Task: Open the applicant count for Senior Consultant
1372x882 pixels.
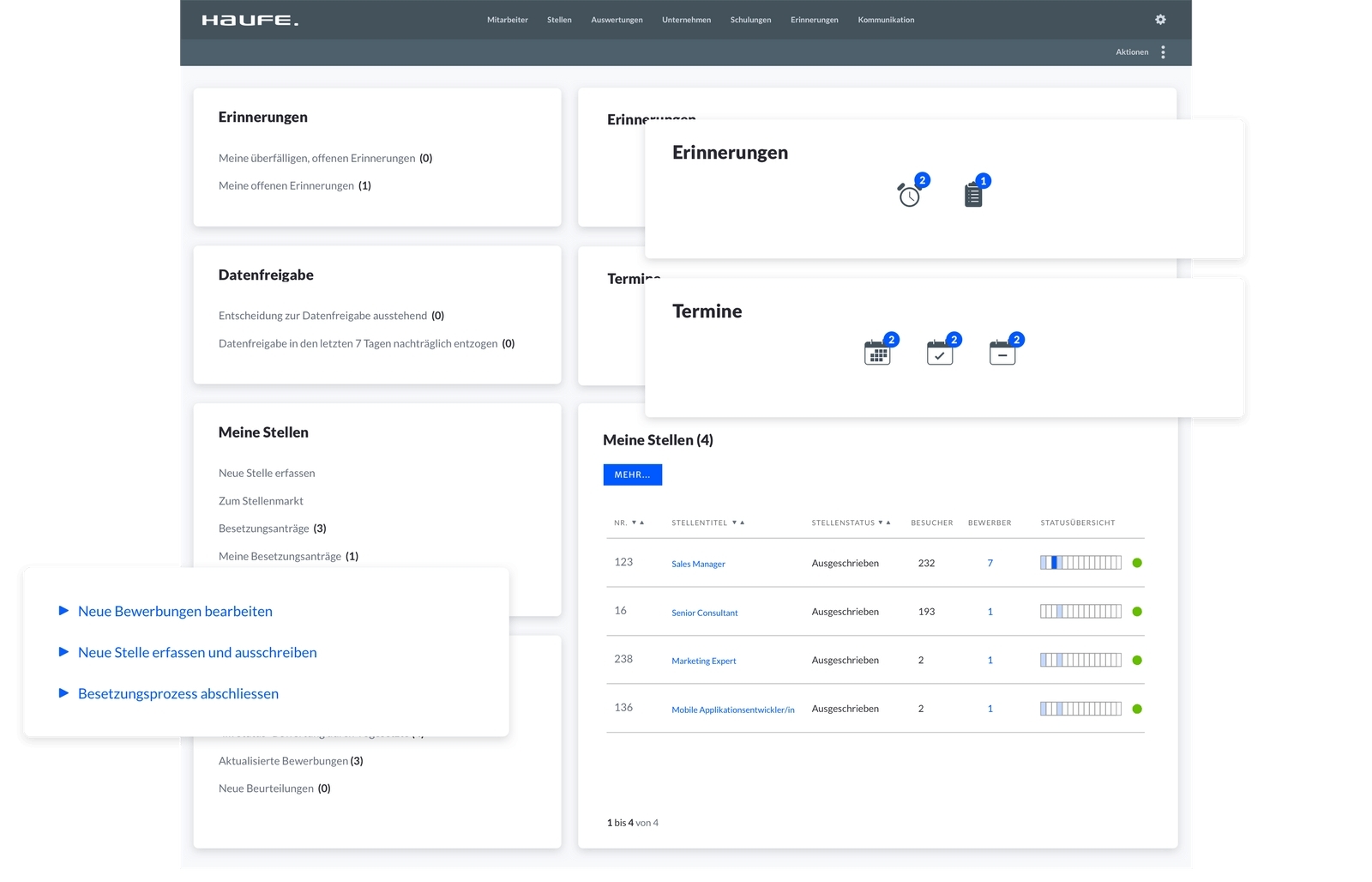Action: pos(990,612)
